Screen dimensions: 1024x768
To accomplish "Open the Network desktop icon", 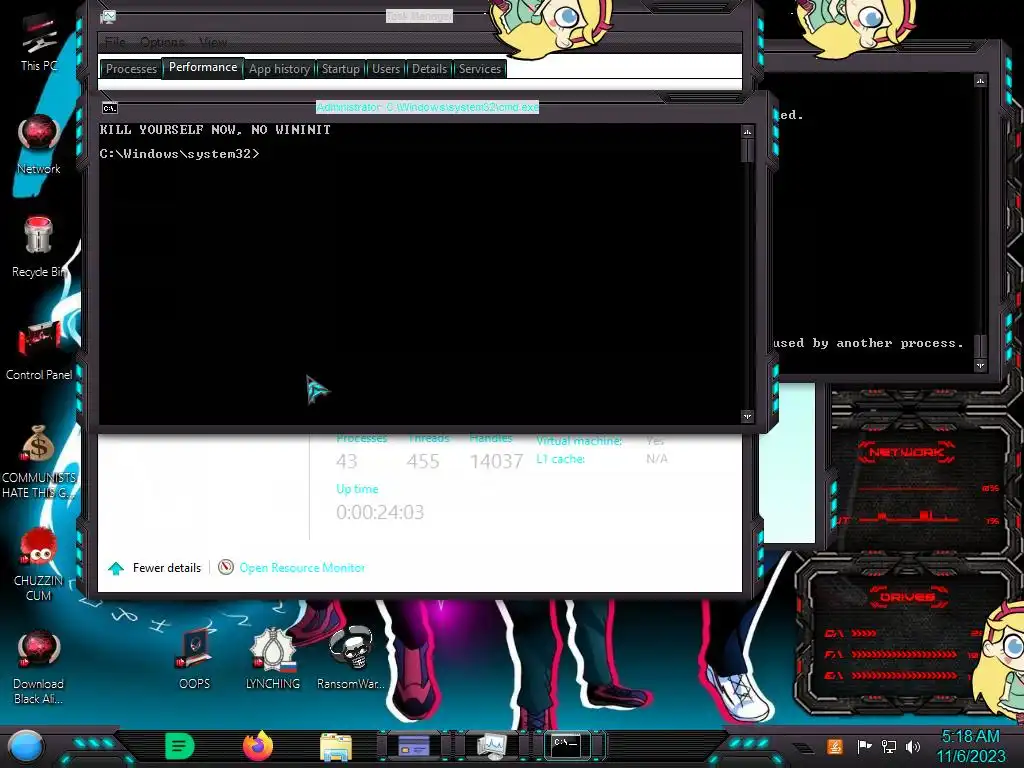I will [39, 145].
